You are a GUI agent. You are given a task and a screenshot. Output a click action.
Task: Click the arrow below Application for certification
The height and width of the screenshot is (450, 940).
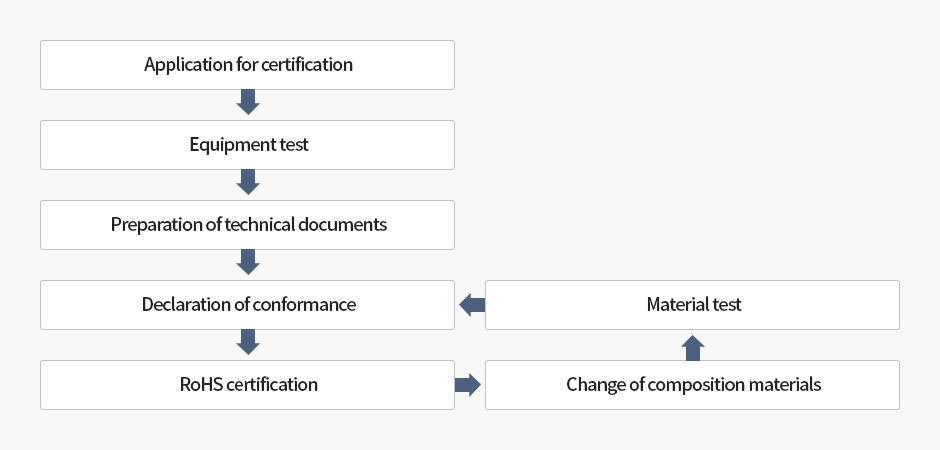click(248, 103)
